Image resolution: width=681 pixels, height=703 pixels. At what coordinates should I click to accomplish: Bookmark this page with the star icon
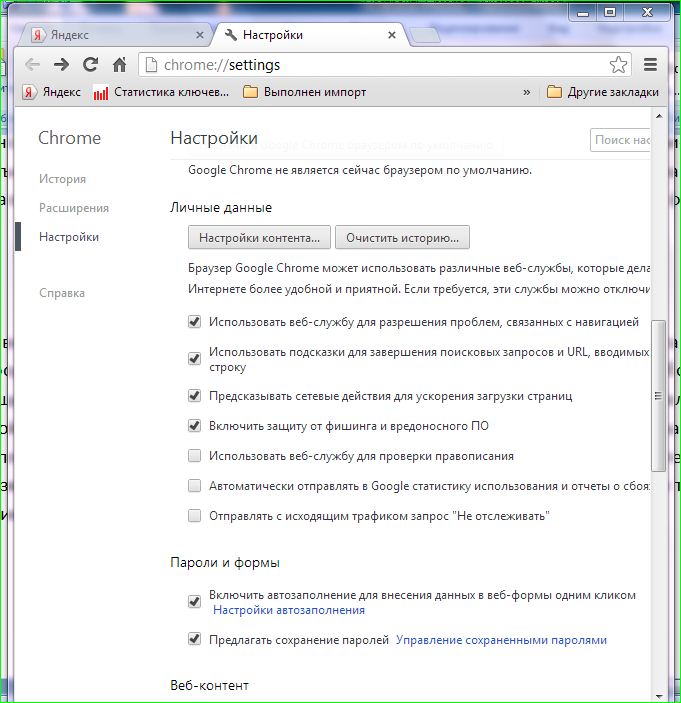[x=618, y=65]
